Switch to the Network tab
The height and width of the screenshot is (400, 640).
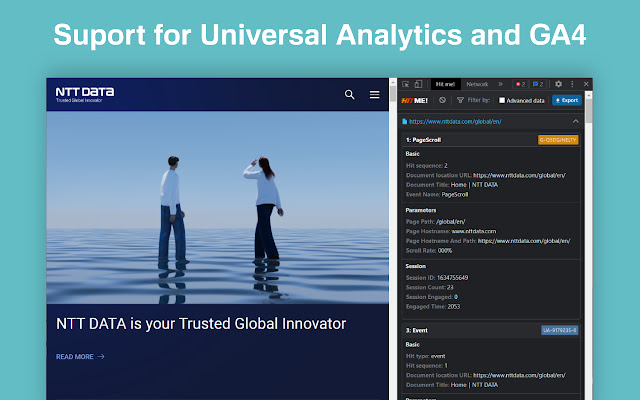coord(477,85)
